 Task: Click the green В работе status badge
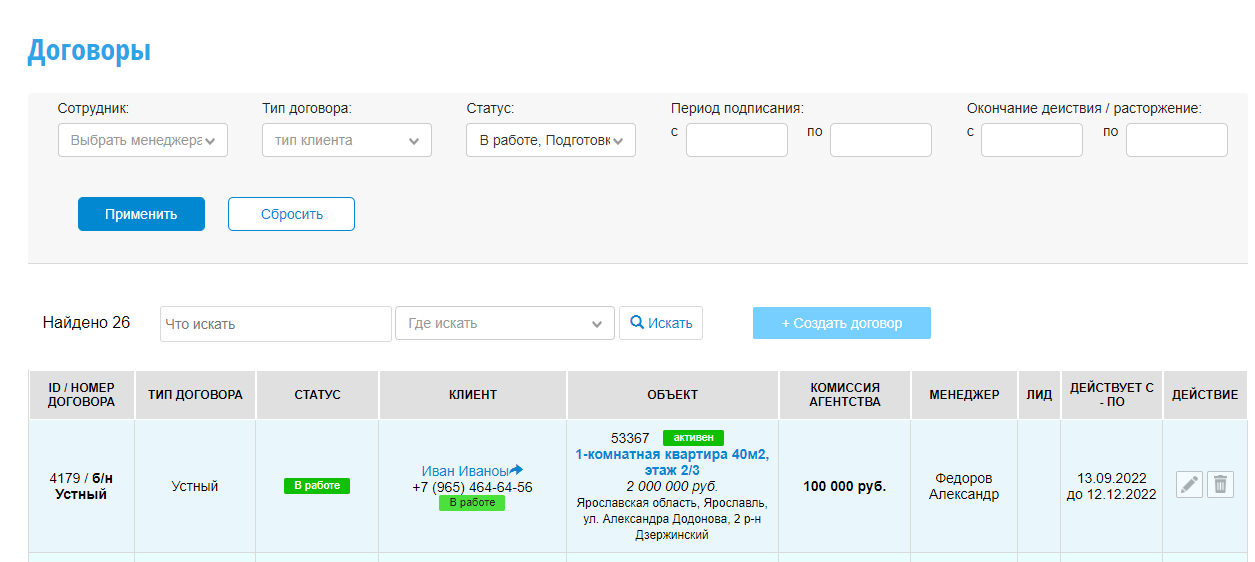click(x=317, y=486)
